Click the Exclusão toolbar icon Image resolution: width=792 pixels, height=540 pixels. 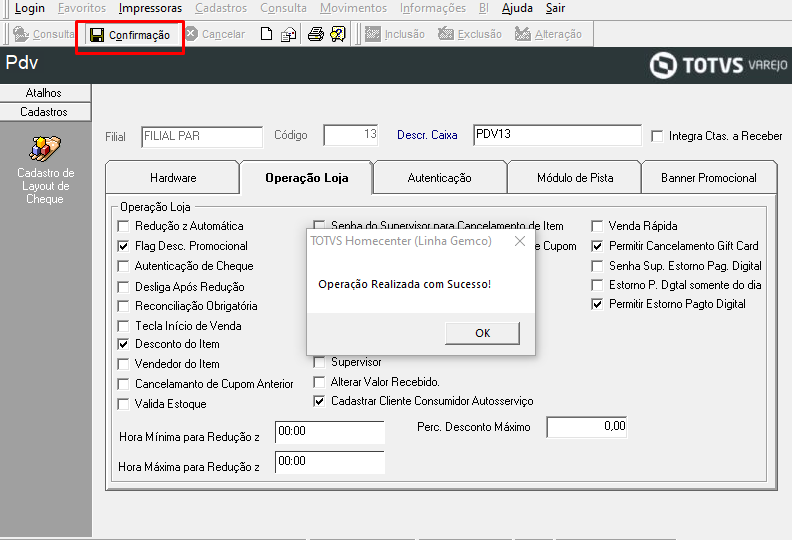446,34
